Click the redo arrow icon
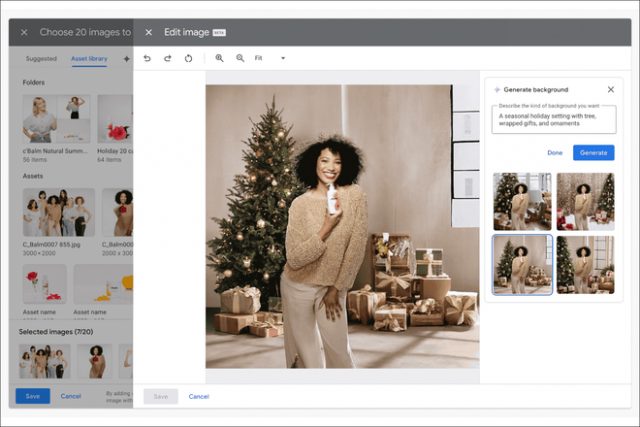Viewport: 640px width, 427px height. point(167,58)
